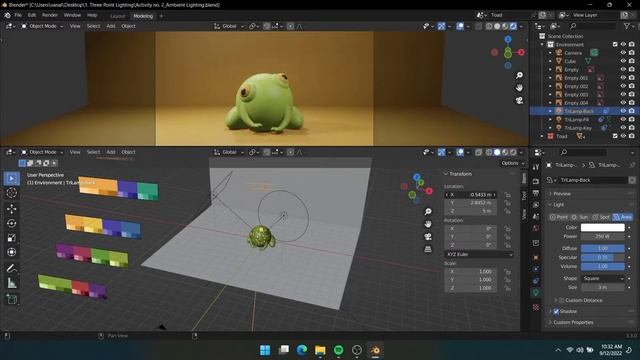The image size is (640, 360).
Task: Toggle visibility of TriLamp-Fill in outliner
Action: click(x=623, y=119)
